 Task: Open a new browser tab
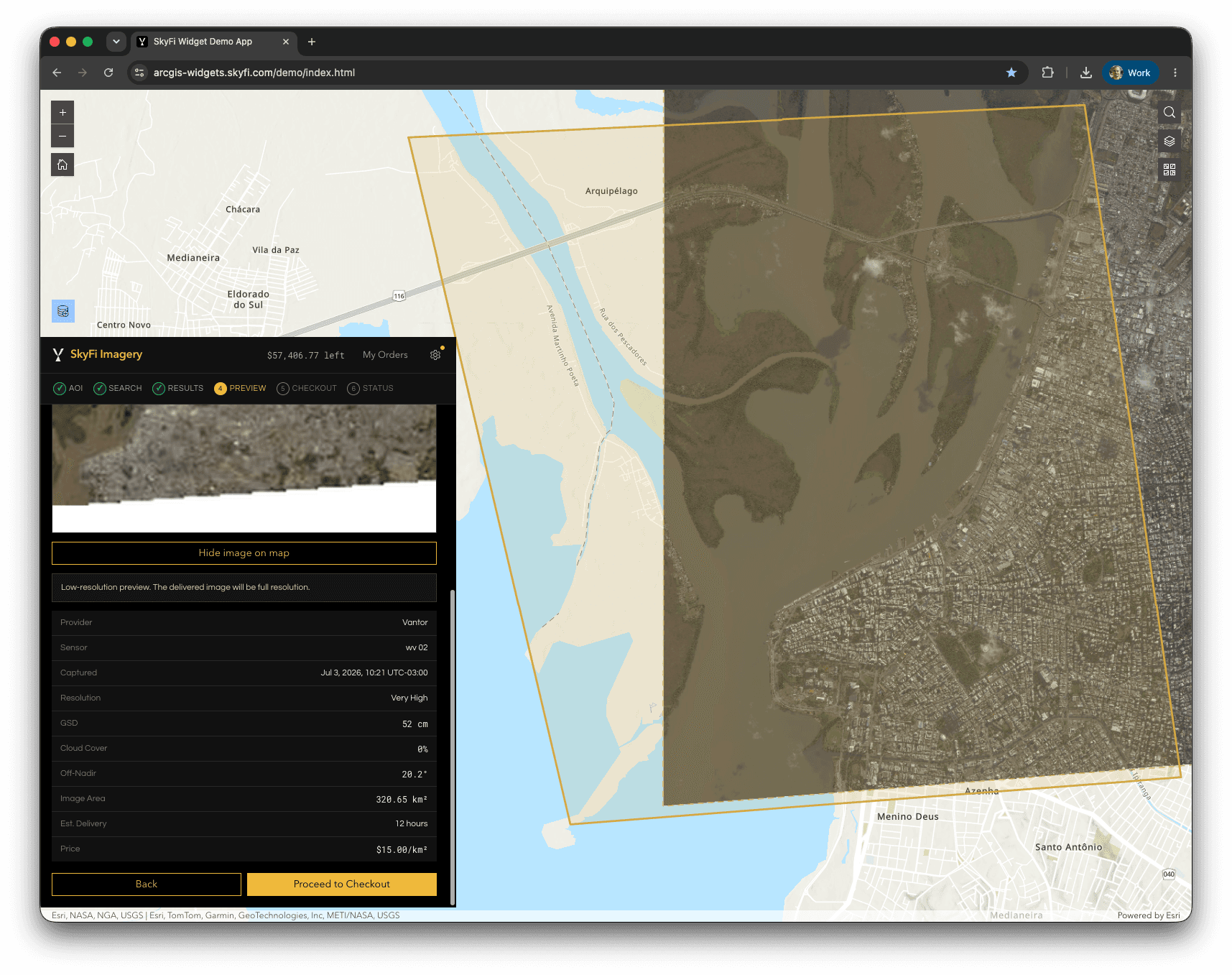(x=312, y=42)
